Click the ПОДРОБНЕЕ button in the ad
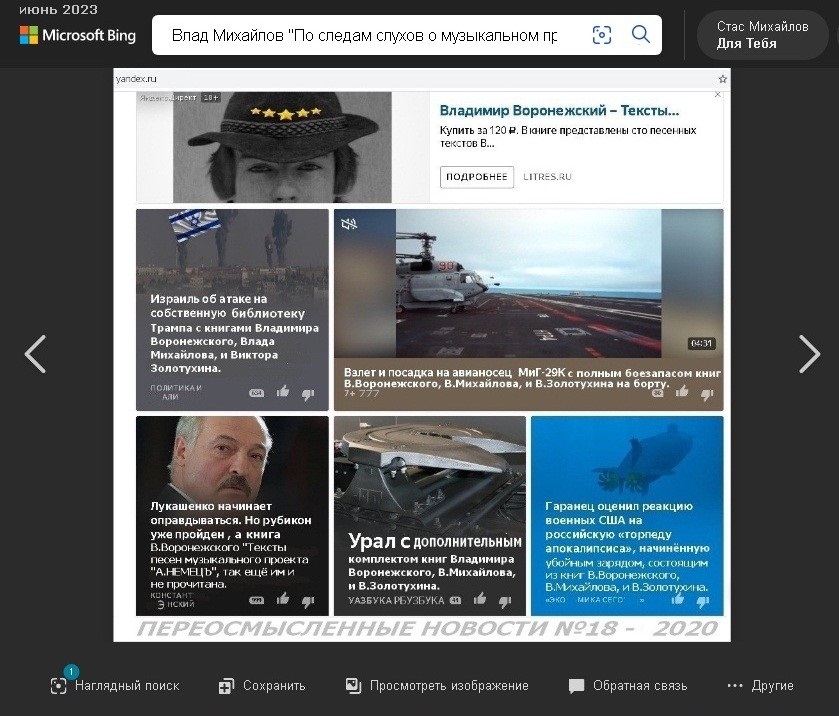 pos(477,177)
